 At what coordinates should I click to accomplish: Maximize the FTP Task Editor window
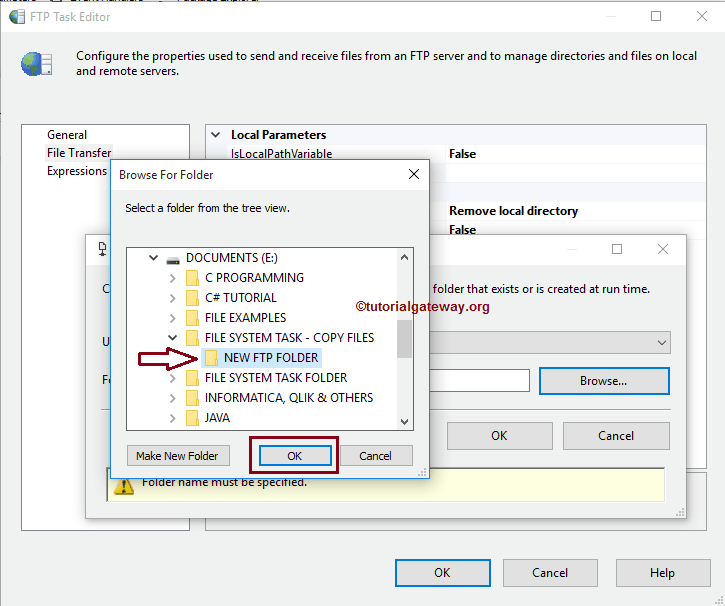656,16
